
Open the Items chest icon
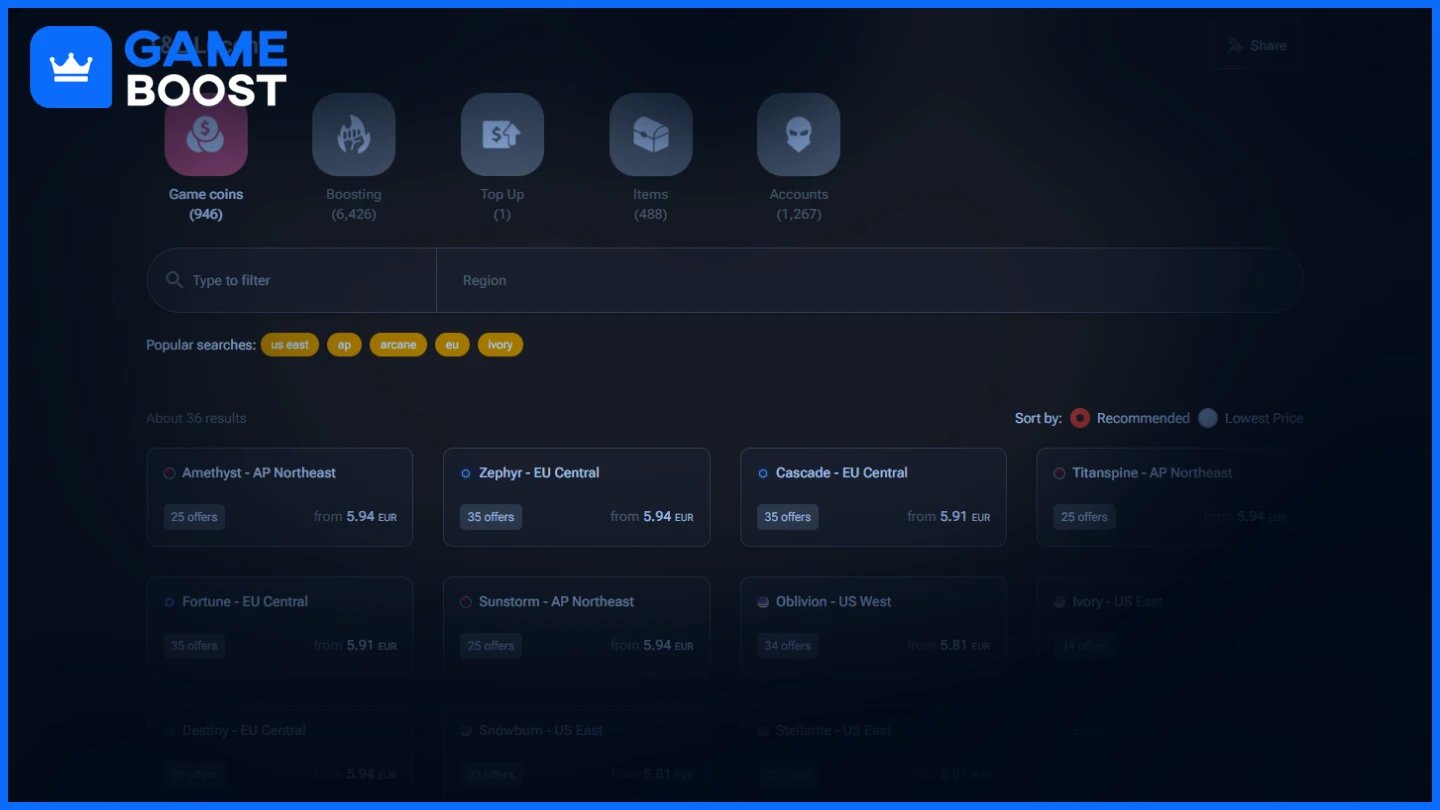[x=651, y=135]
